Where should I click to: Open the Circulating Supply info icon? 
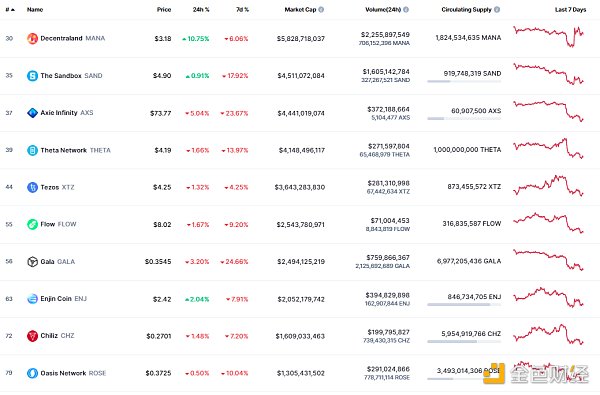point(497,10)
